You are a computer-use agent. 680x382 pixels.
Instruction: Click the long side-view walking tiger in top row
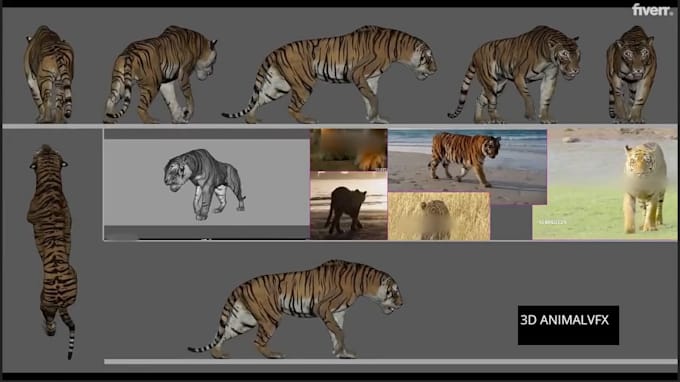pos(330,74)
